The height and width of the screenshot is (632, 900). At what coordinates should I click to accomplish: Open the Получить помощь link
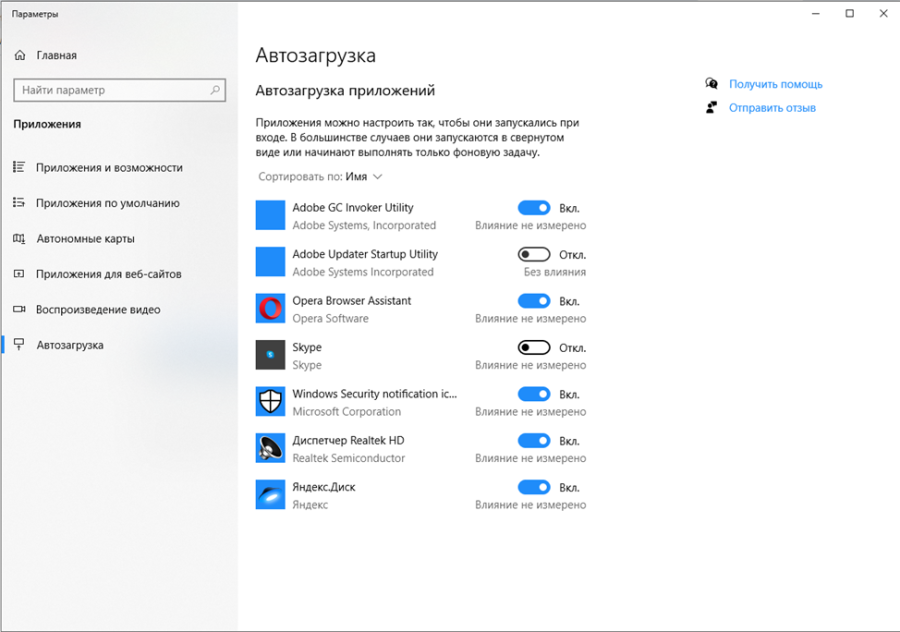[775, 84]
